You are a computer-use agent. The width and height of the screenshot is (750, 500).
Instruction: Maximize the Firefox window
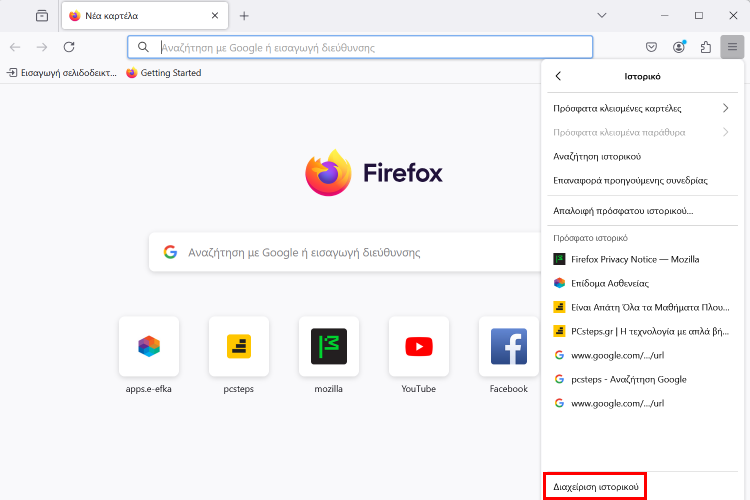[699, 16]
